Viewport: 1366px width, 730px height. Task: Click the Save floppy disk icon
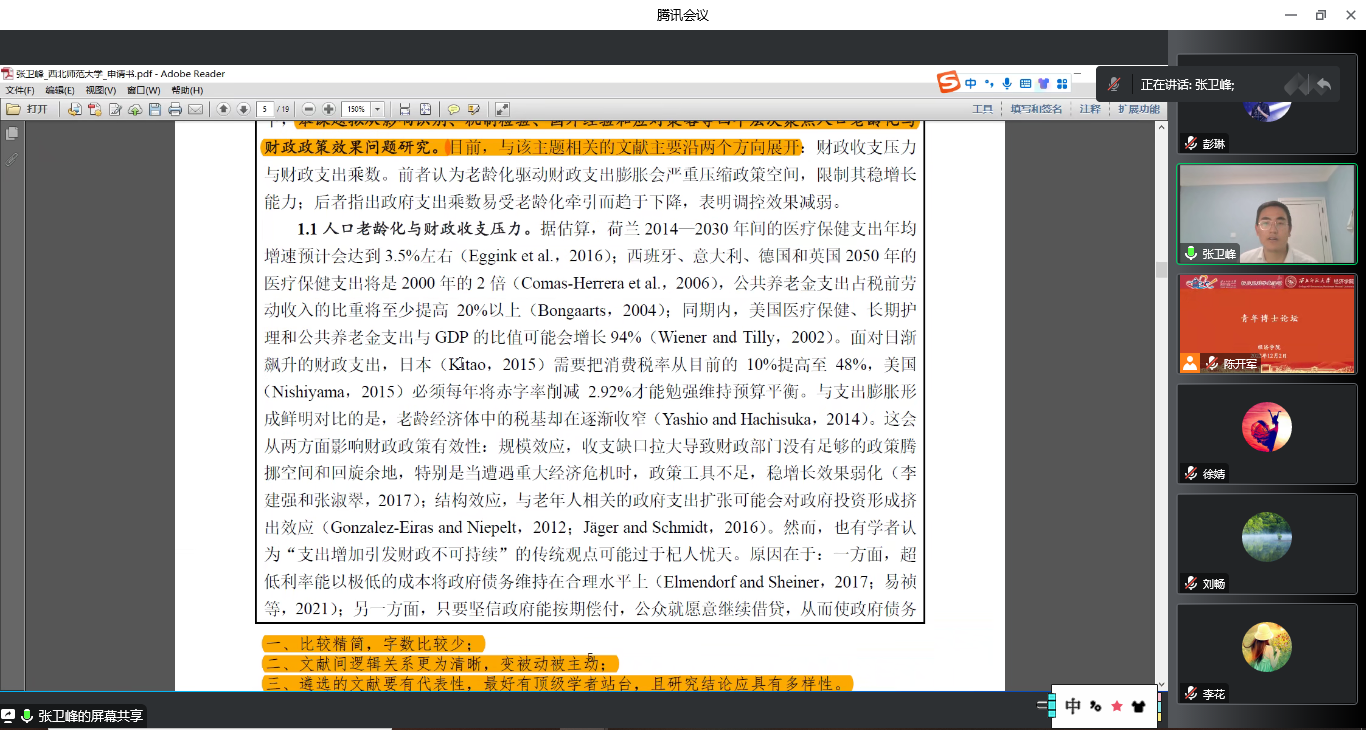[x=155, y=109]
